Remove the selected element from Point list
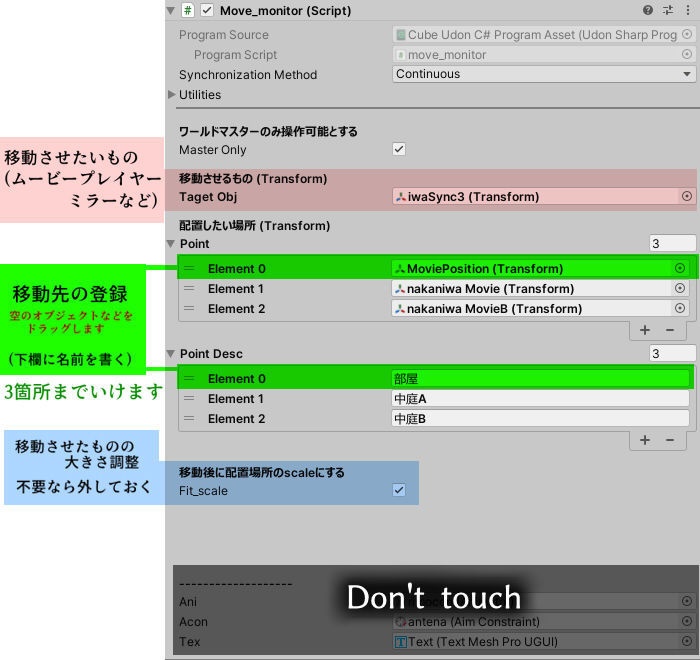700x660 pixels. click(670, 330)
